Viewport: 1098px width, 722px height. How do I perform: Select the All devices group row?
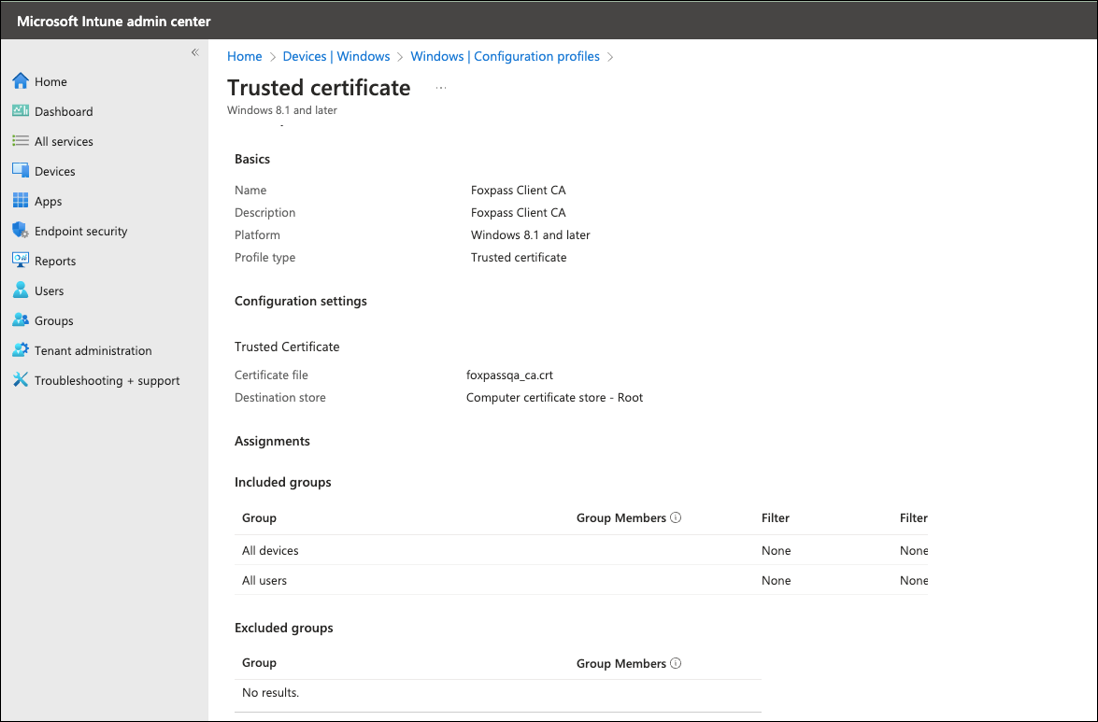[271, 551]
